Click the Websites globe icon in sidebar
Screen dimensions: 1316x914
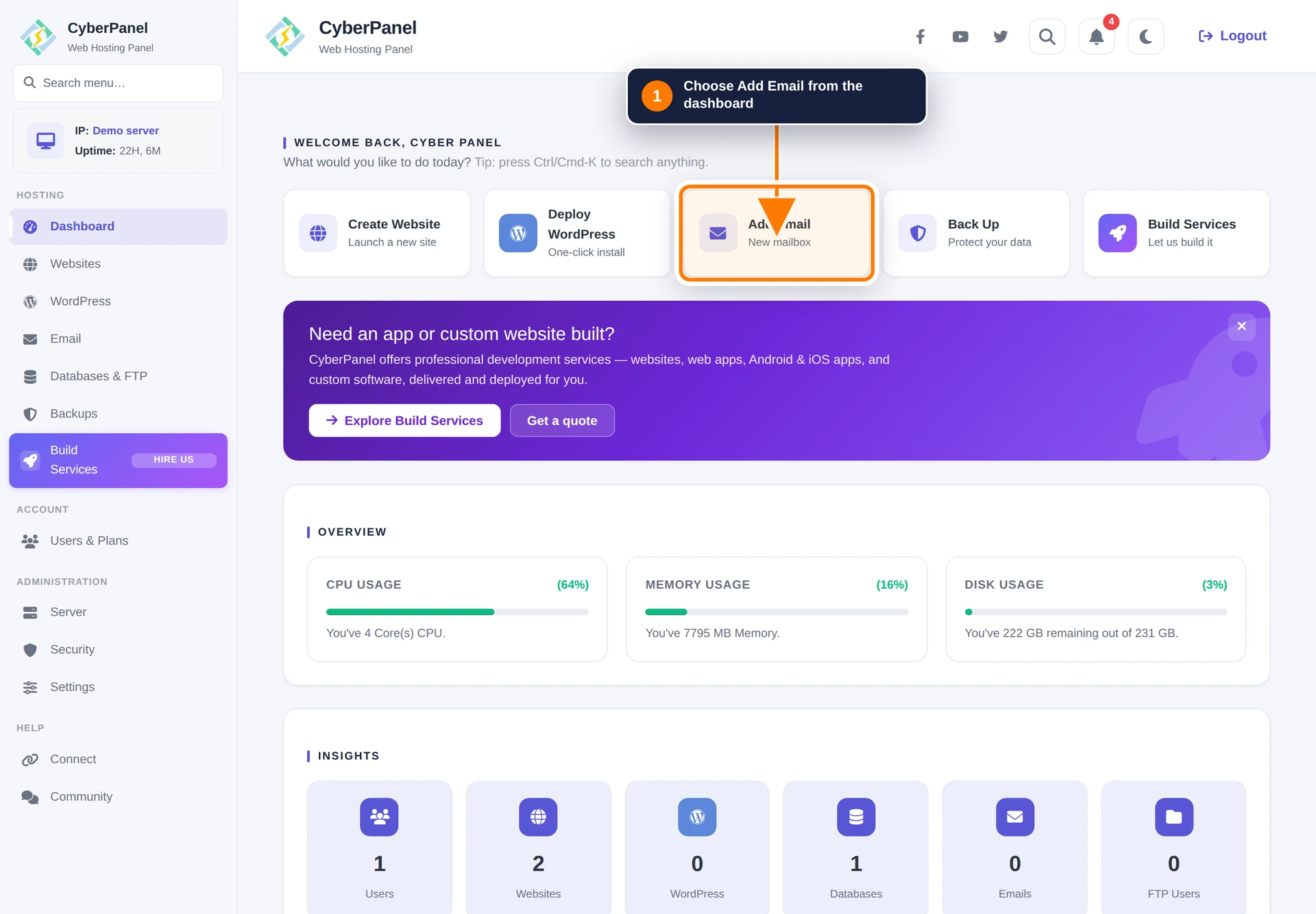click(x=30, y=264)
